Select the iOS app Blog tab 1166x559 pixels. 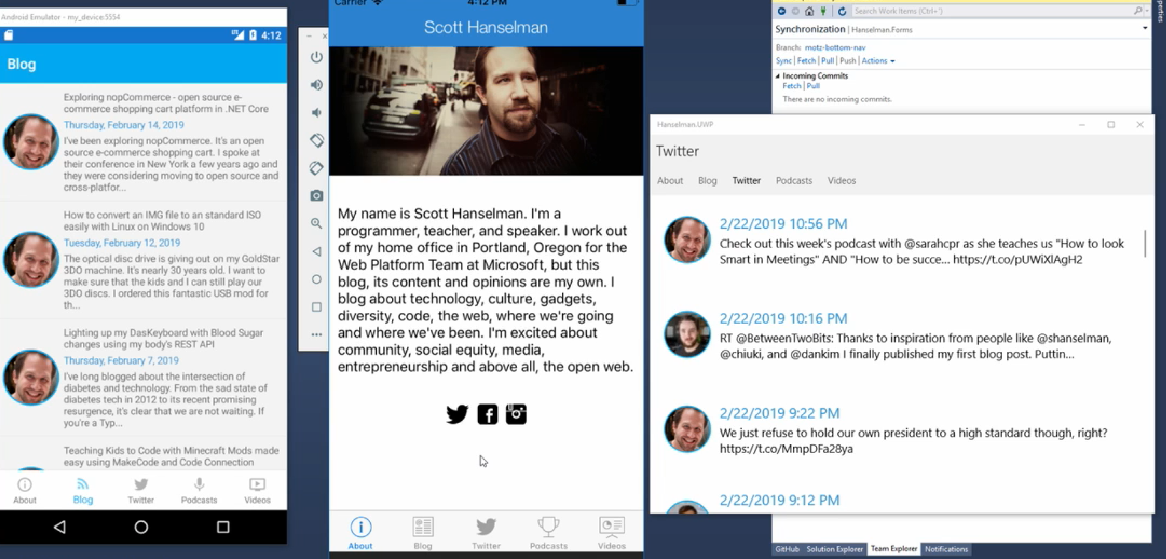pos(423,533)
